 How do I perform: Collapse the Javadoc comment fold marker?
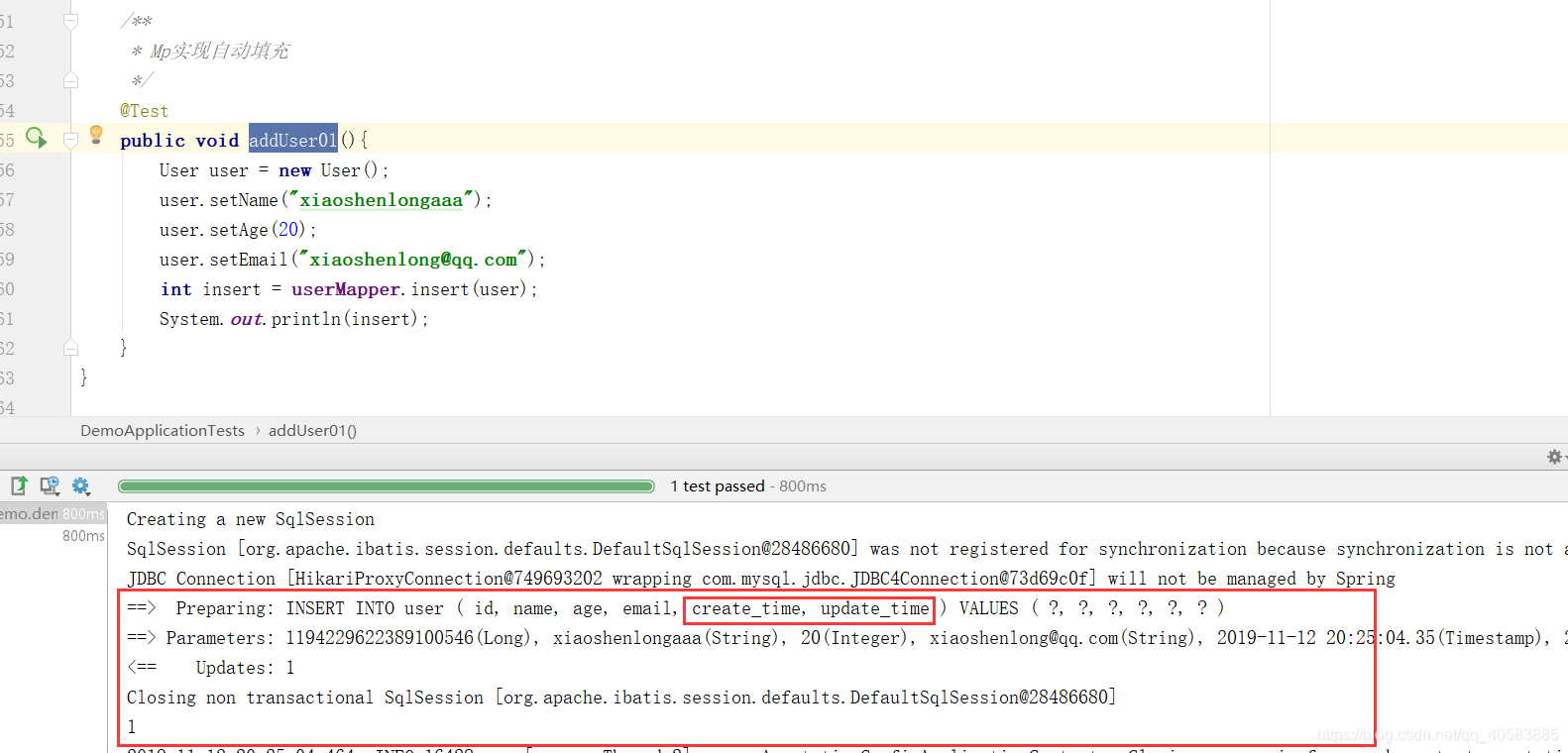(70, 21)
